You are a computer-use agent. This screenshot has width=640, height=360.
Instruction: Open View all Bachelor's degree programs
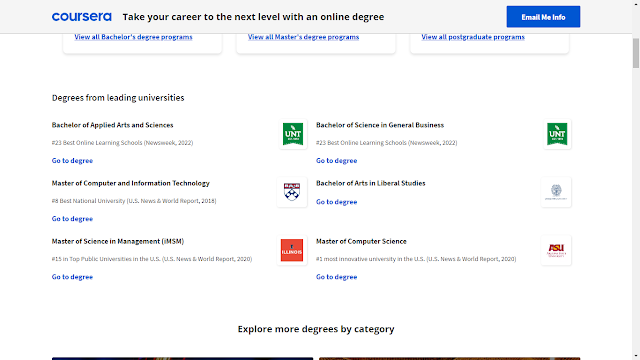tap(133, 37)
